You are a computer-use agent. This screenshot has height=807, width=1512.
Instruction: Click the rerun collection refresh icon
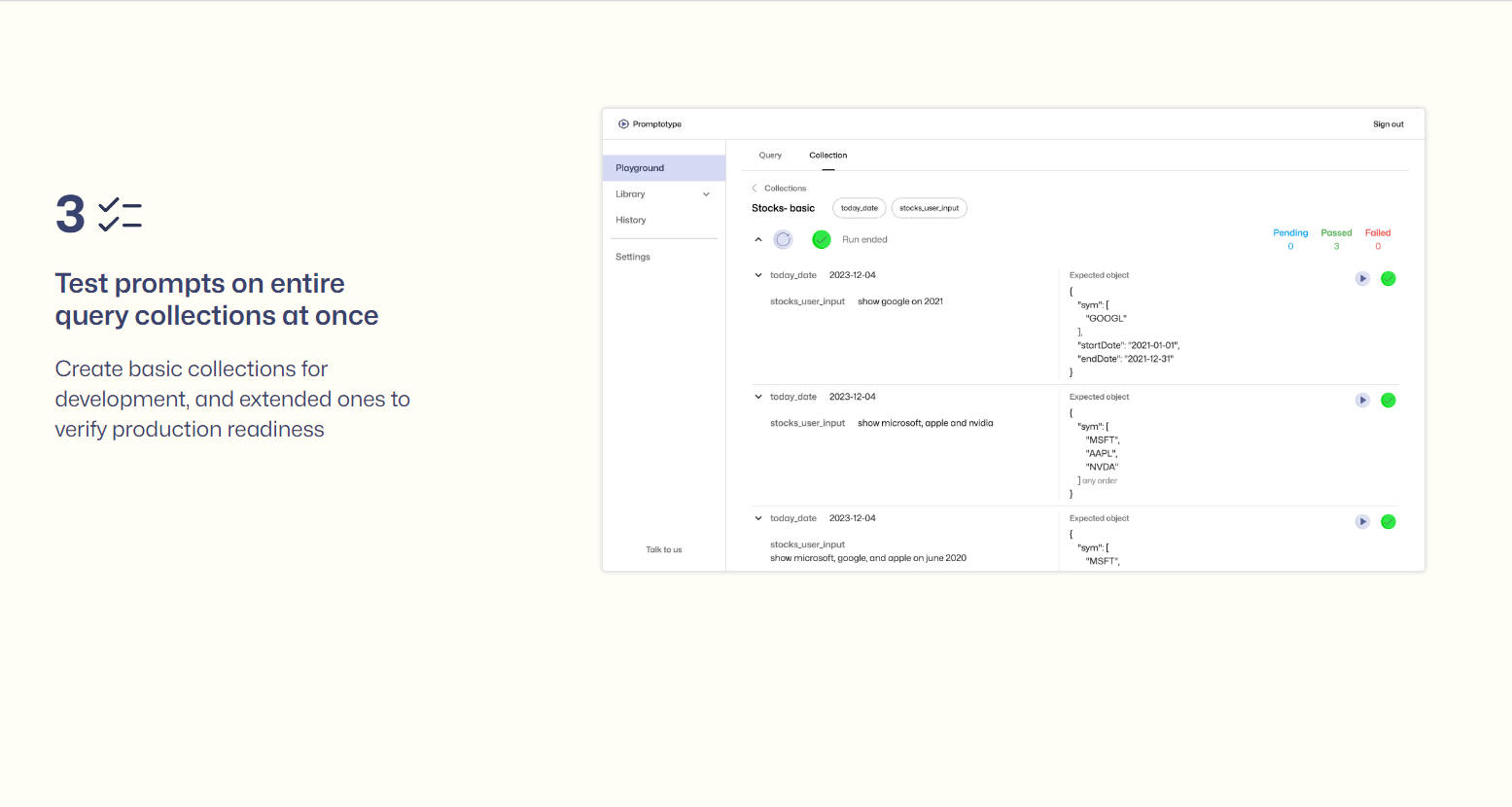click(783, 239)
